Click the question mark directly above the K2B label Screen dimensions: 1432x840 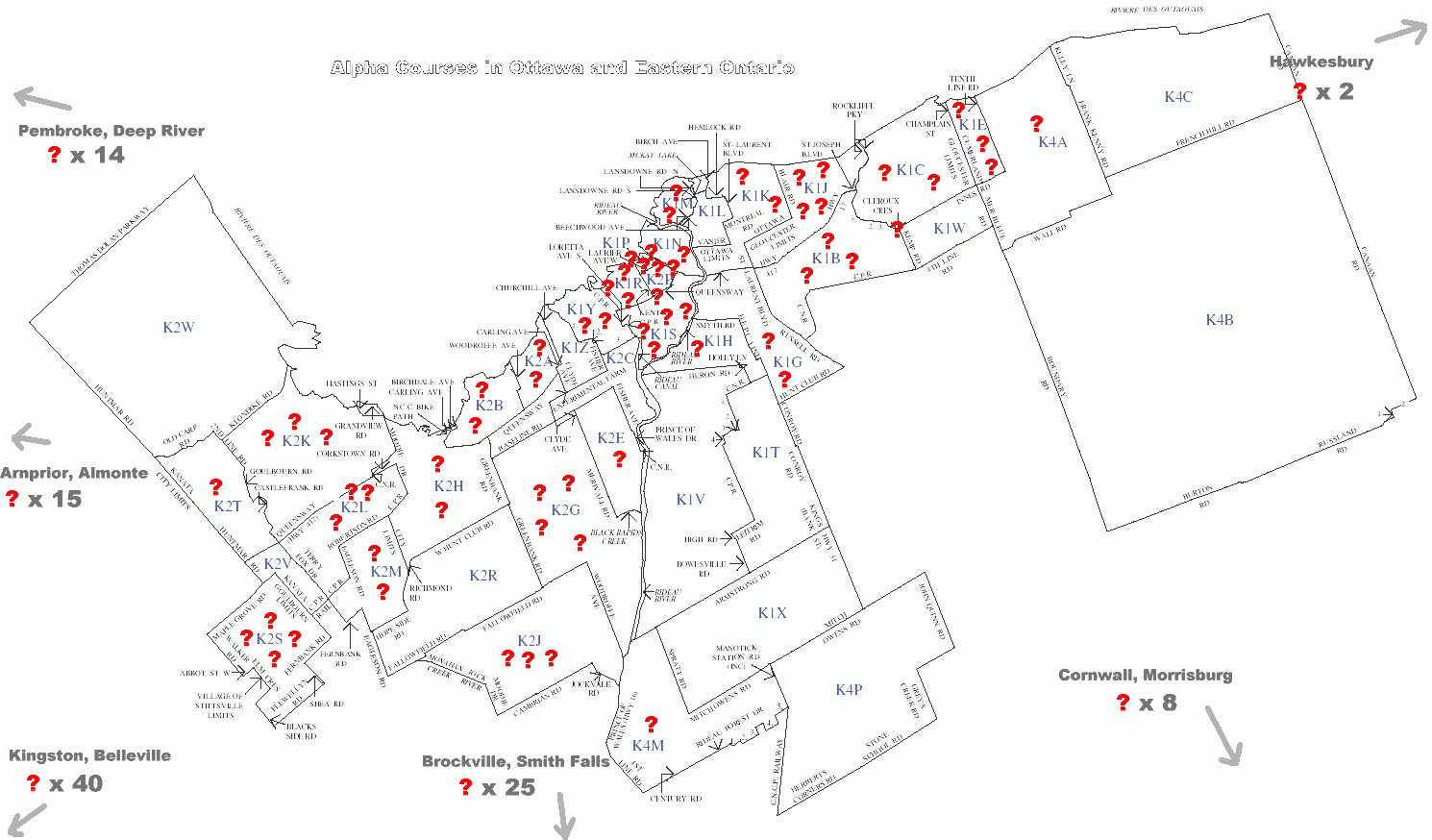482,389
